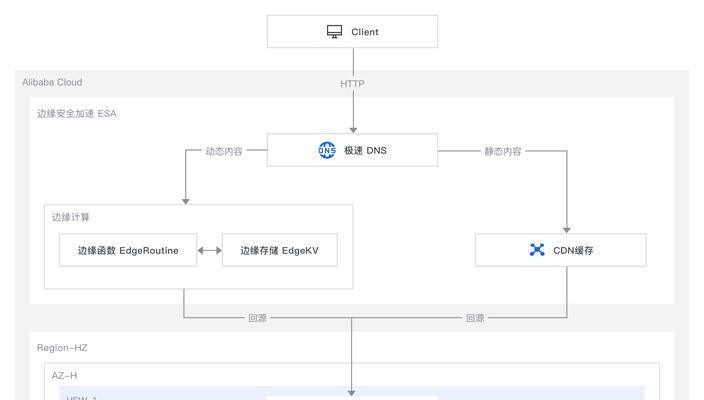Click the 边缘安全加速 ESA label

(76, 114)
